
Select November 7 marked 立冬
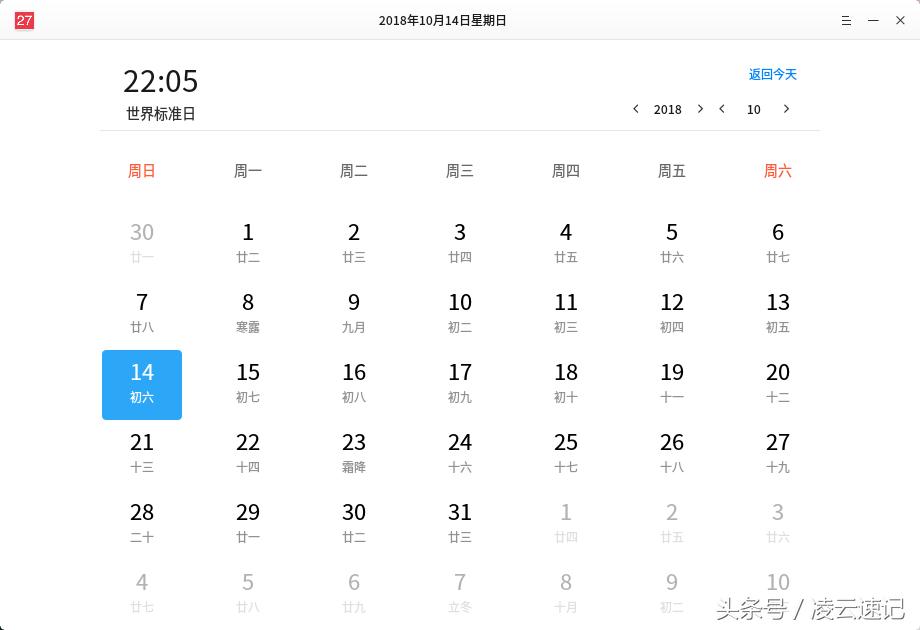[459, 592]
